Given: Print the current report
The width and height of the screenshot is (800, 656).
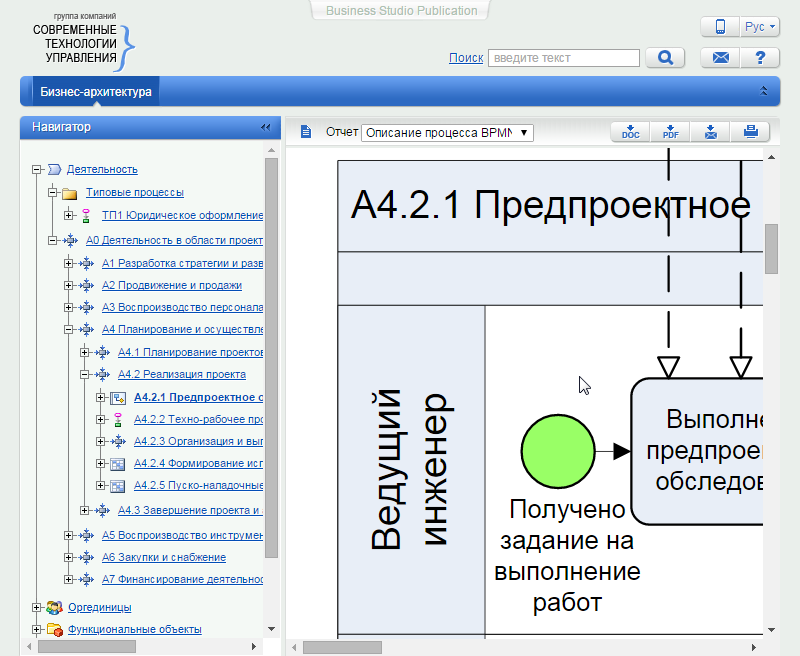Looking at the screenshot, I should tap(750, 132).
